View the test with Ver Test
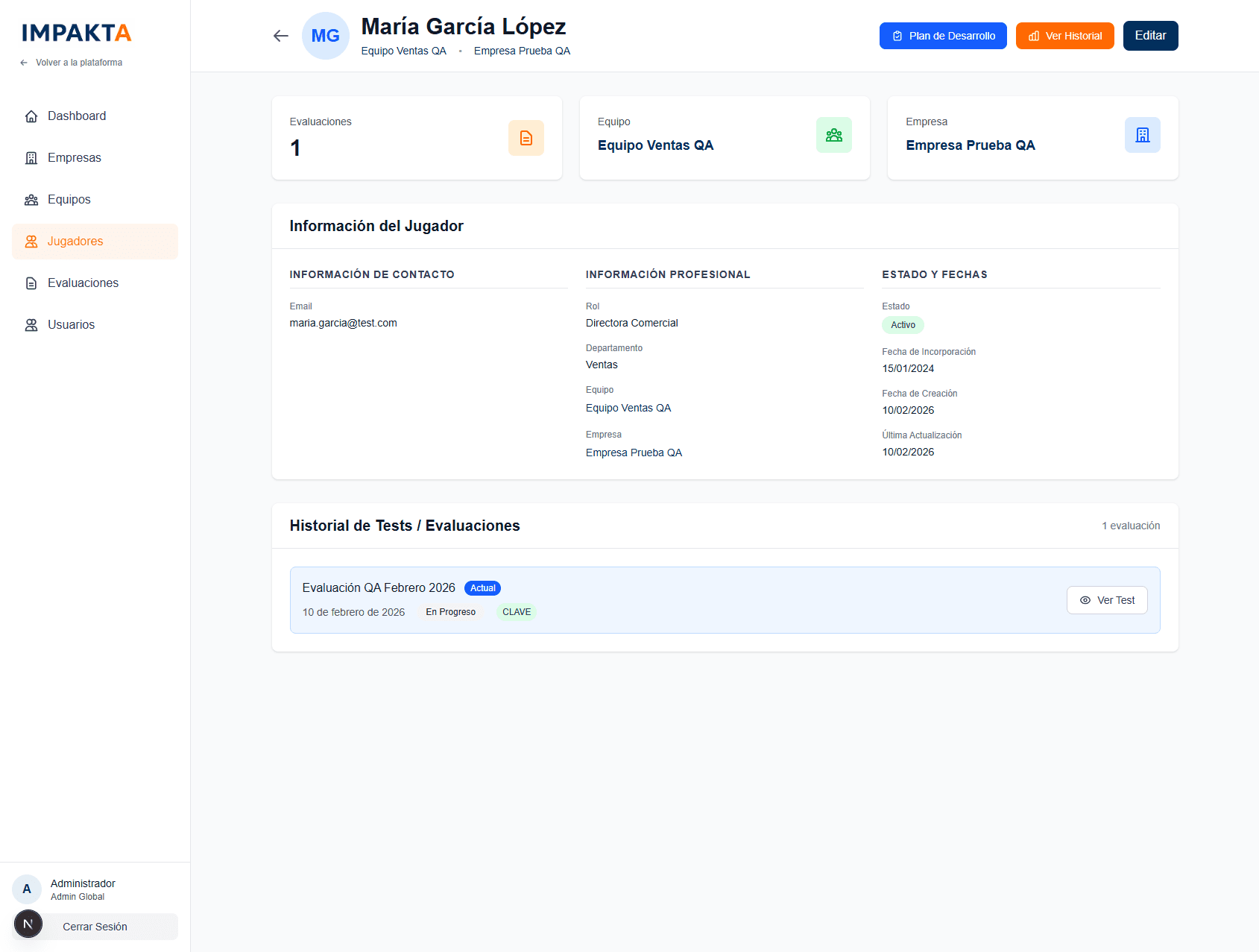 [1106, 600]
